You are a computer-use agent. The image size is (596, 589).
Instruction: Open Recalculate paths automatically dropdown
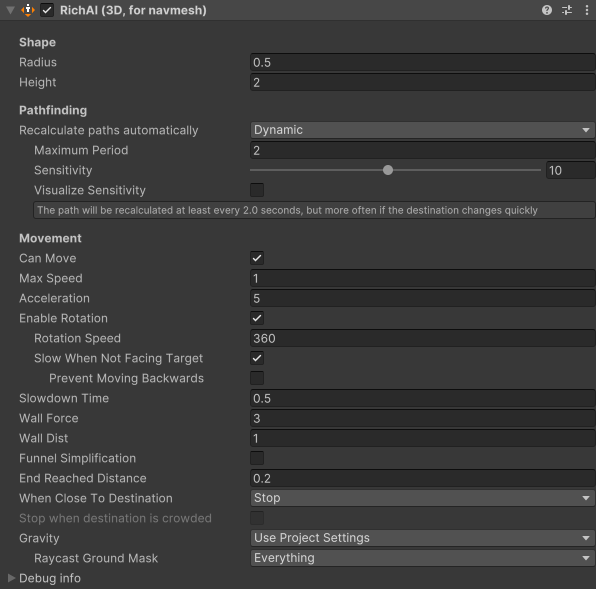point(422,130)
